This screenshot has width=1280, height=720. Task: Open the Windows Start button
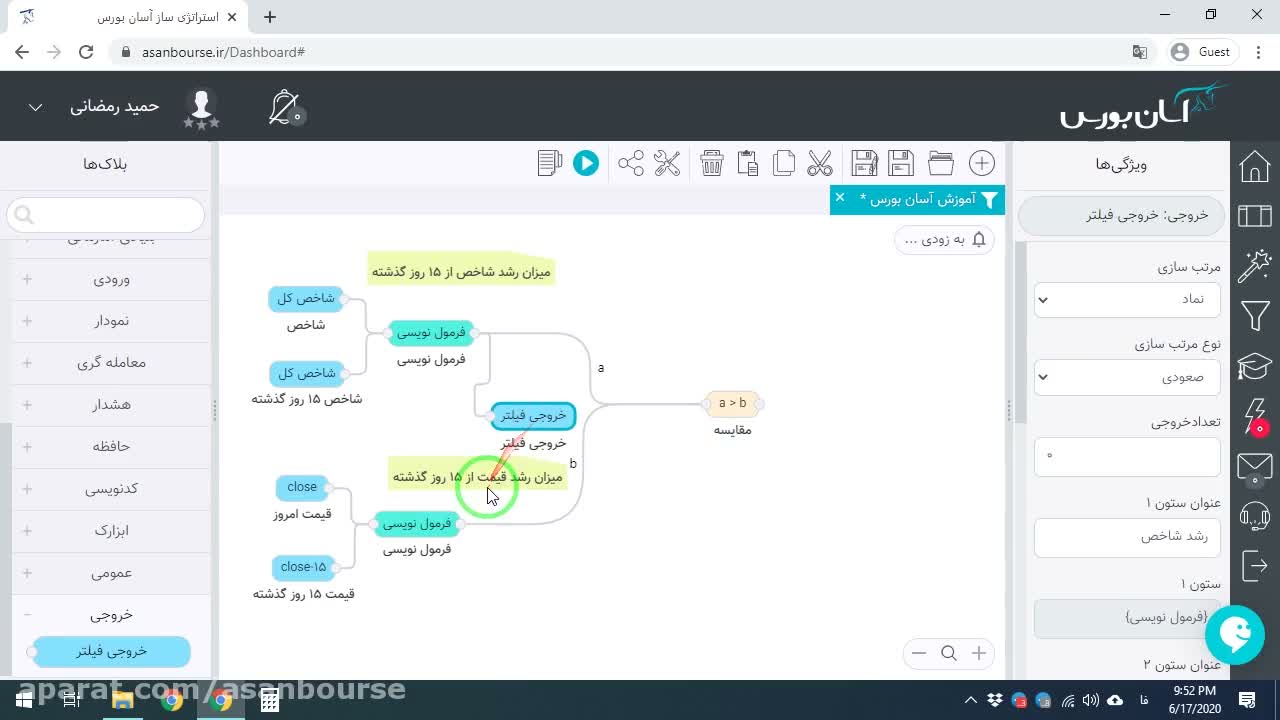24,700
